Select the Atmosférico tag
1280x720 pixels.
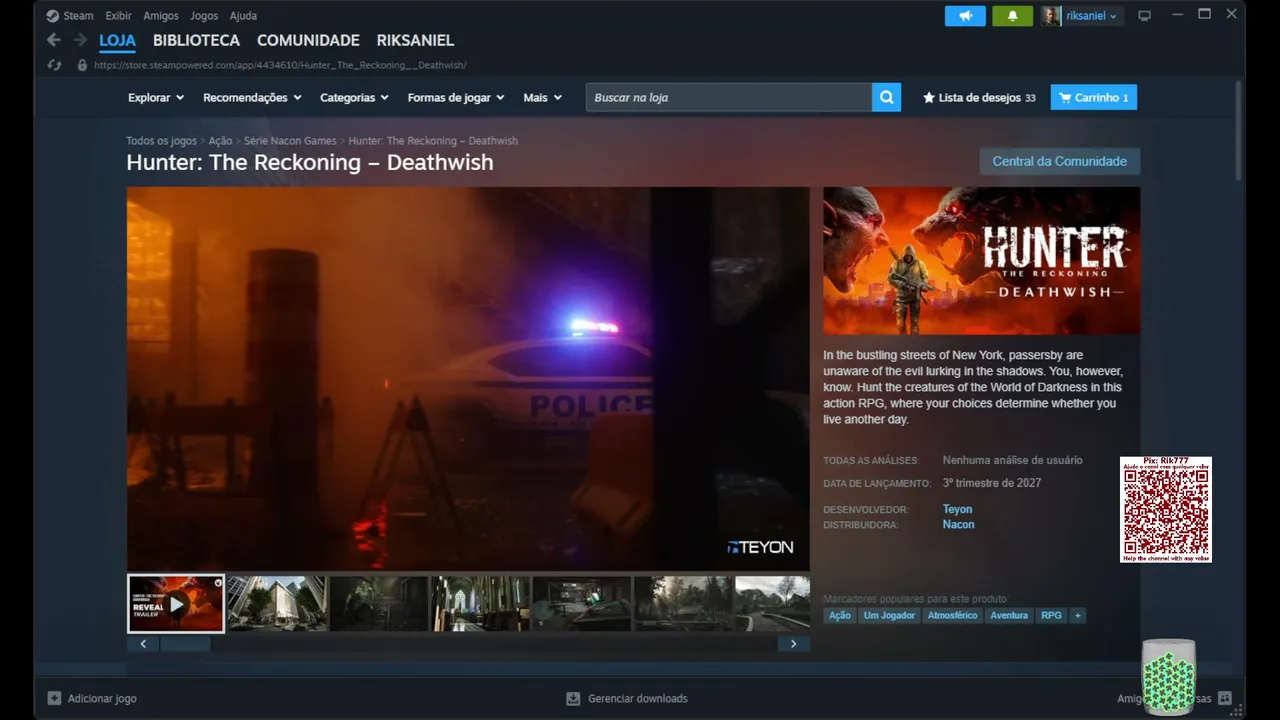[952, 615]
